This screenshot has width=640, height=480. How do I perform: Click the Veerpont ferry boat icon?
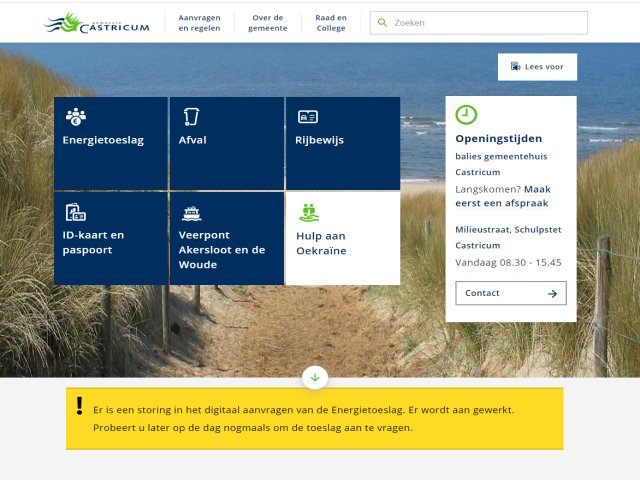click(x=191, y=213)
